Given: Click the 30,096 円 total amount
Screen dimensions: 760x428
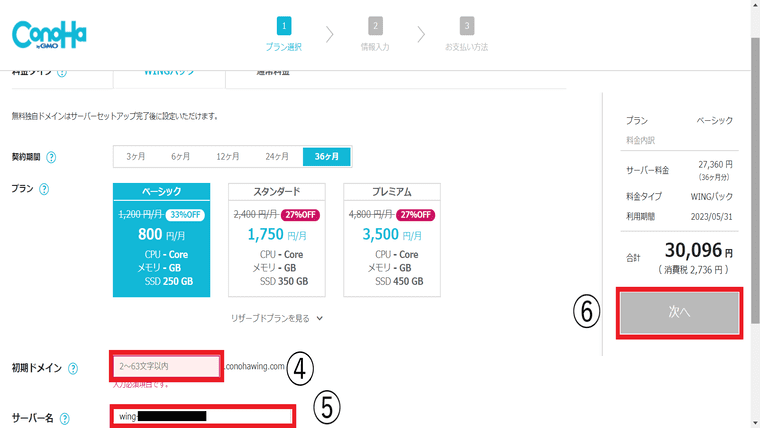Looking at the screenshot, I should [698, 251].
